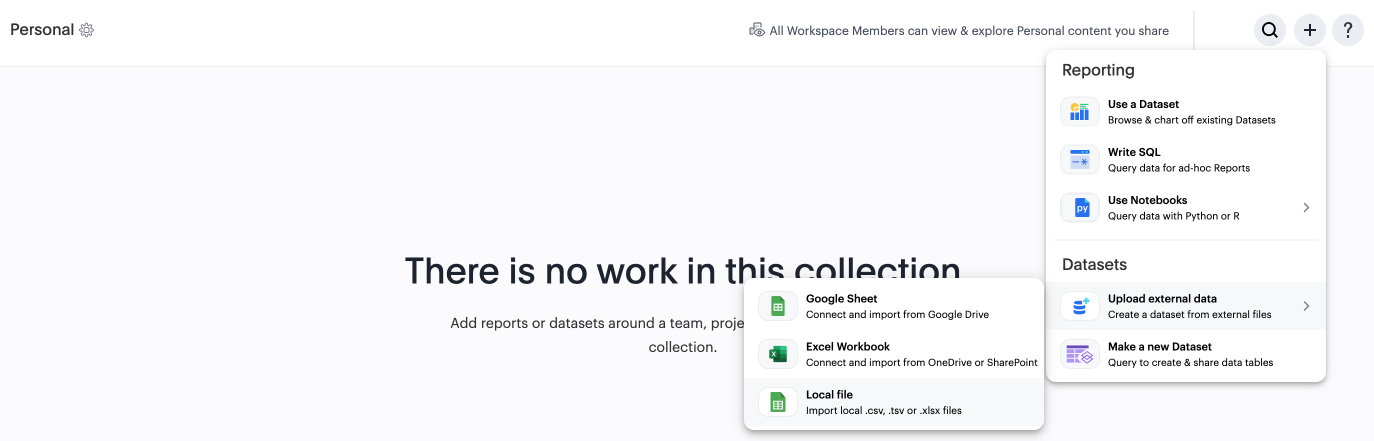Click the Excel Workbook icon
Viewport: 1374px width, 441px height.
pyautogui.click(x=777, y=354)
